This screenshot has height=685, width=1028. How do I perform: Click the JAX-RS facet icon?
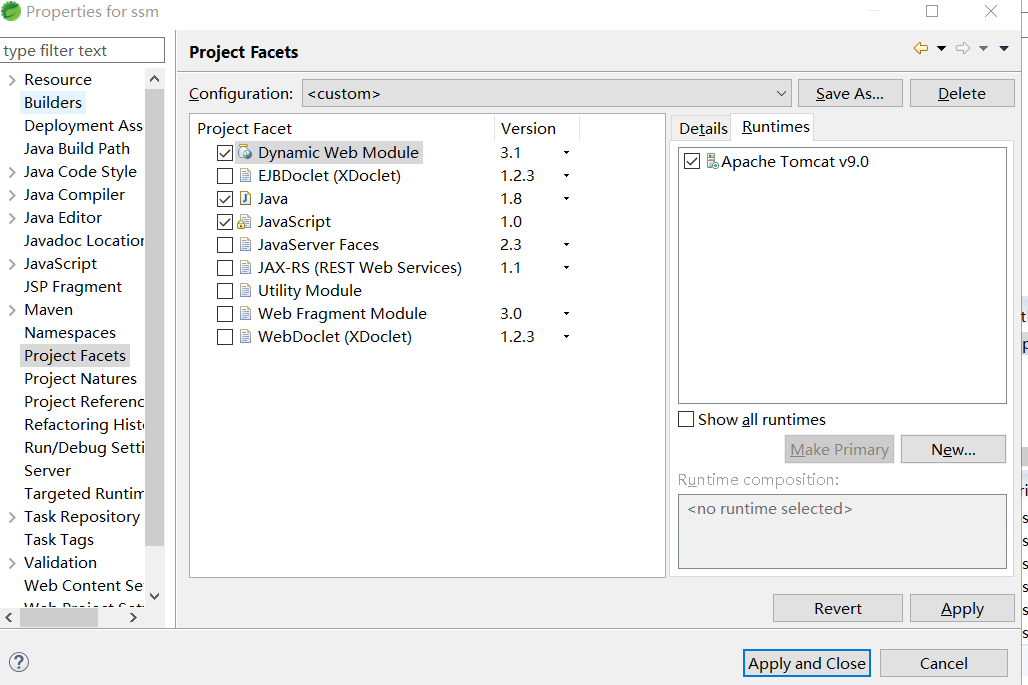245,267
